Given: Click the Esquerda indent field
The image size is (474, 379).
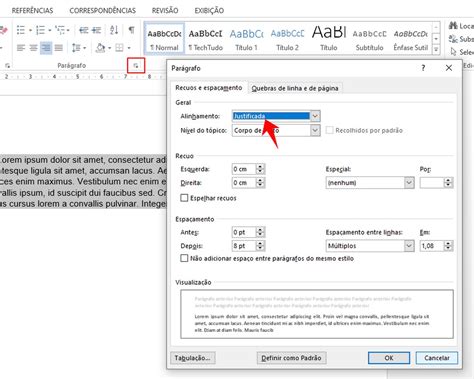Looking at the screenshot, I should [244, 169].
